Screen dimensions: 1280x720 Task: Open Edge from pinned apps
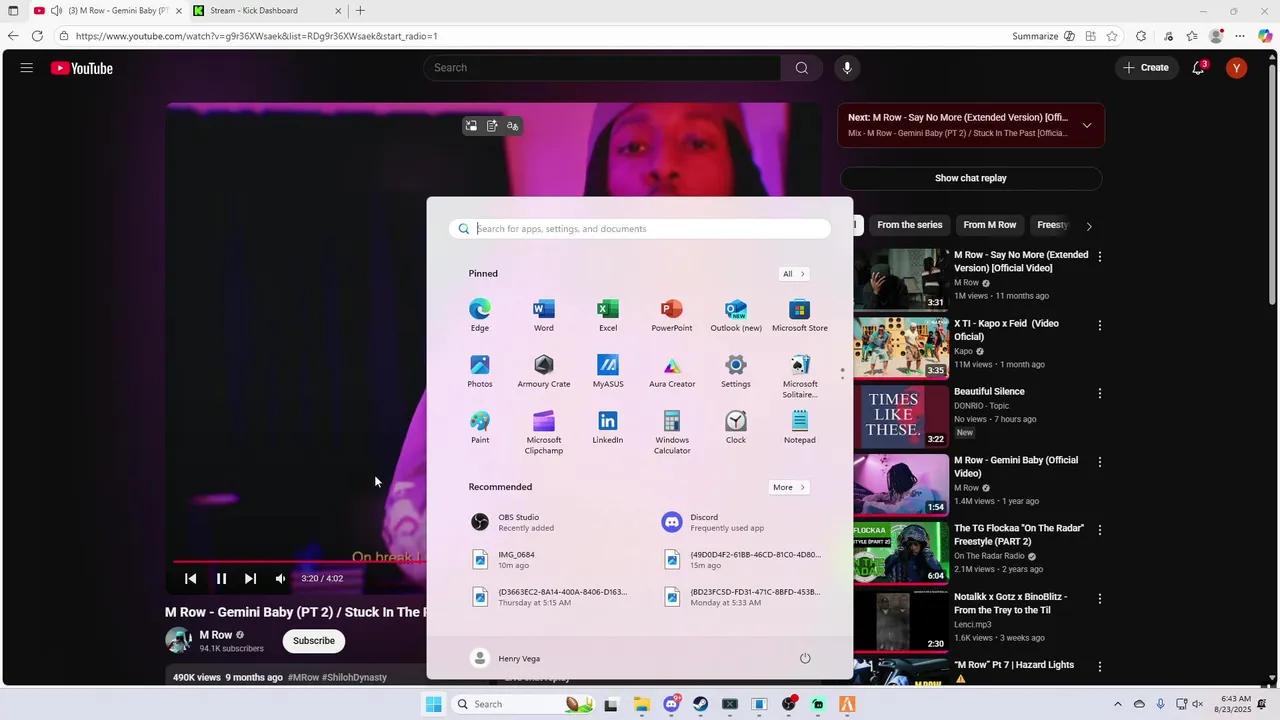(x=480, y=314)
